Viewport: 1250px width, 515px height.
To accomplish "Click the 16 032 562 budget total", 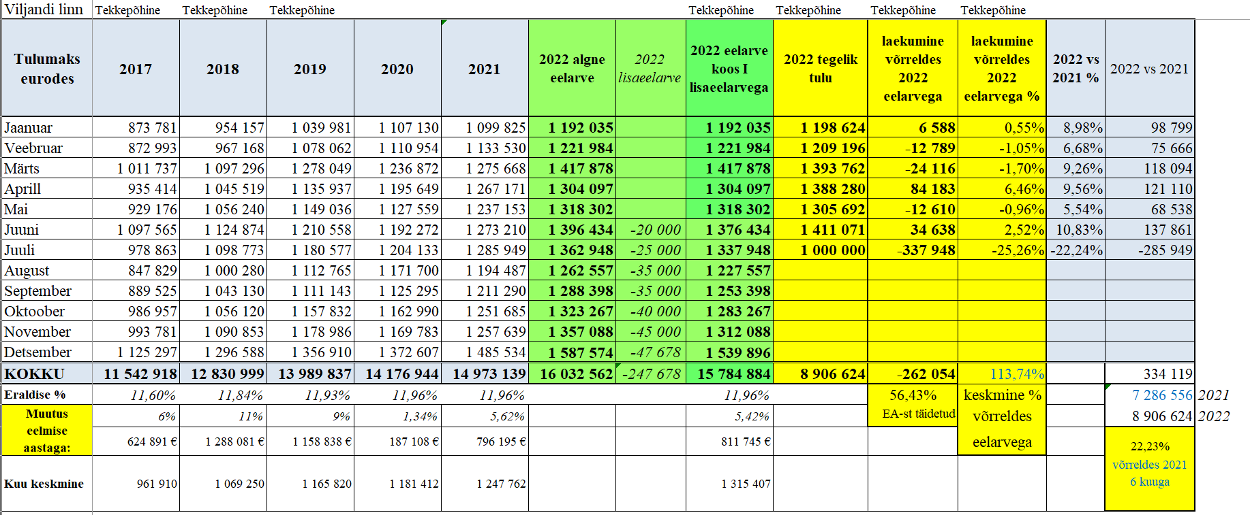I will click(x=572, y=373).
